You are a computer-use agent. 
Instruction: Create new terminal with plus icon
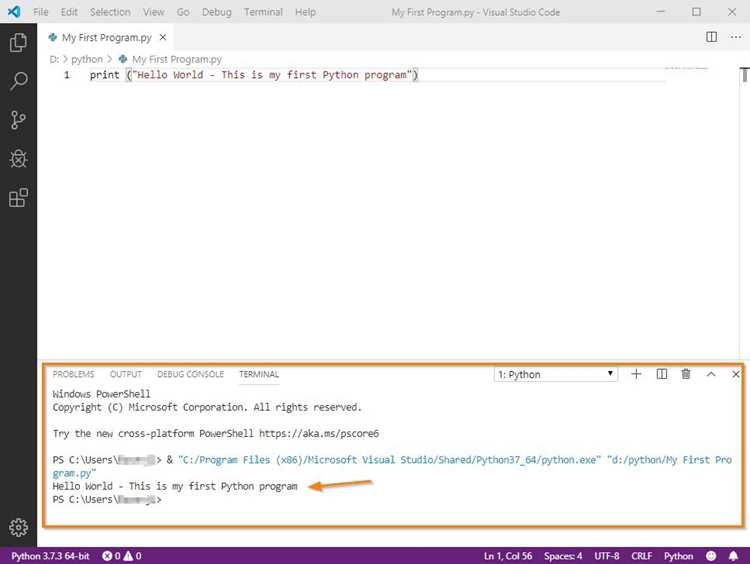(x=636, y=374)
